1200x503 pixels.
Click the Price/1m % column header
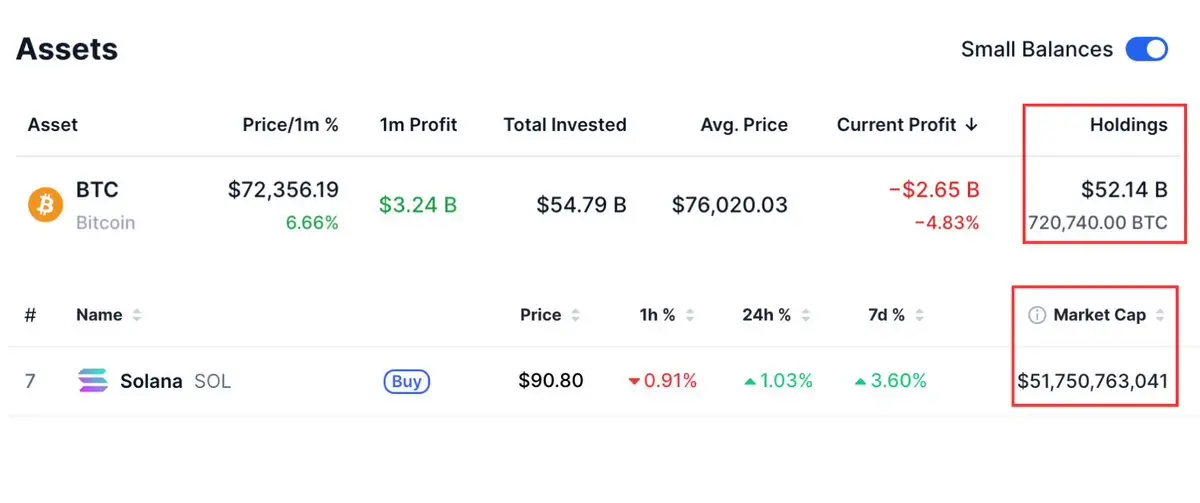(x=290, y=125)
